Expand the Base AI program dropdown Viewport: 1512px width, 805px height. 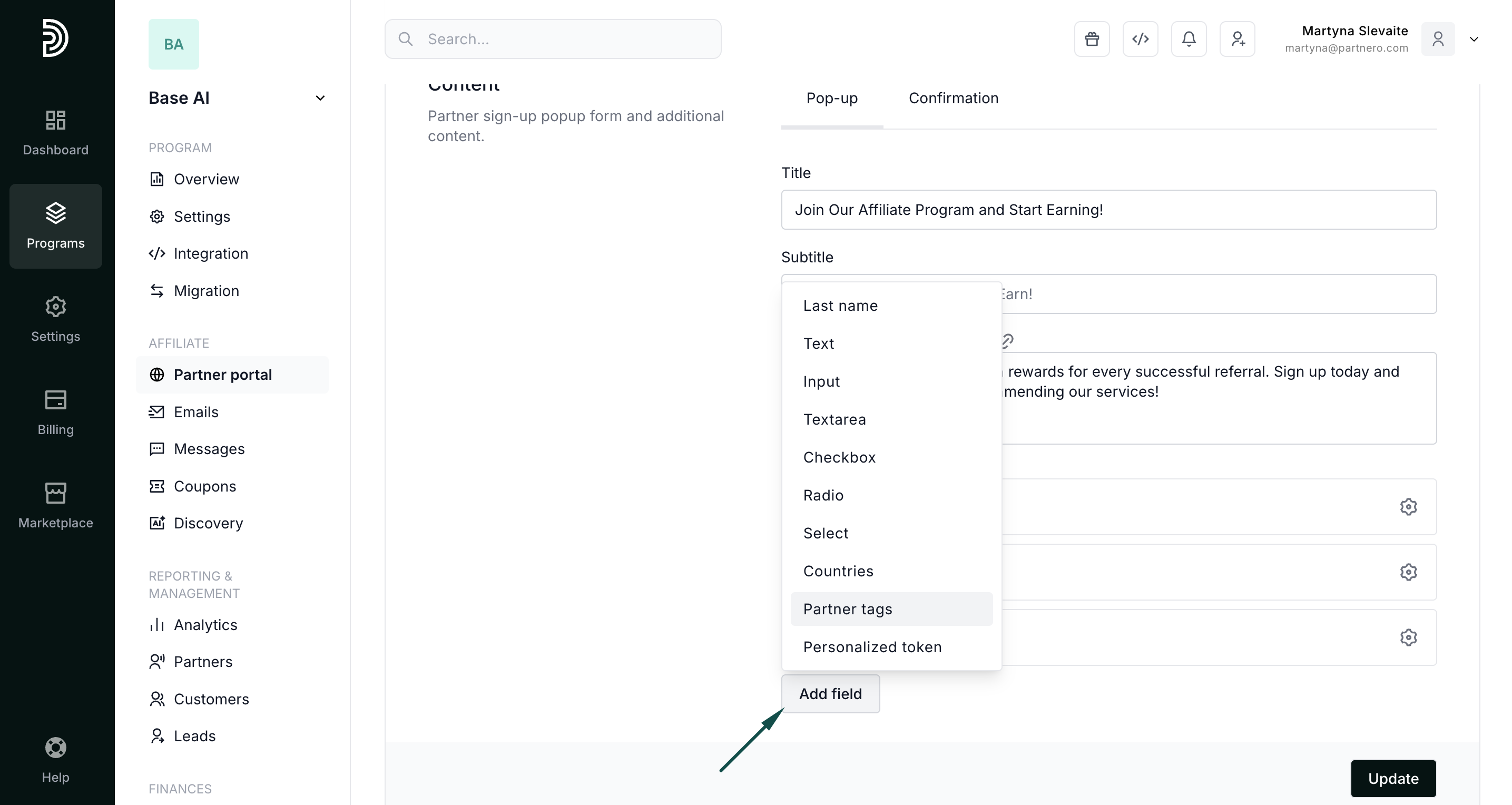[320, 98]
